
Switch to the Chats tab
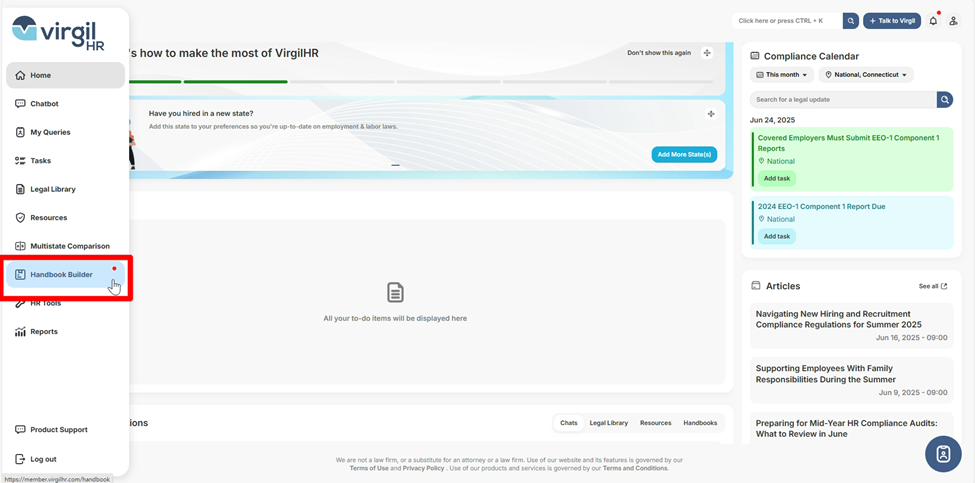point(569,423)
